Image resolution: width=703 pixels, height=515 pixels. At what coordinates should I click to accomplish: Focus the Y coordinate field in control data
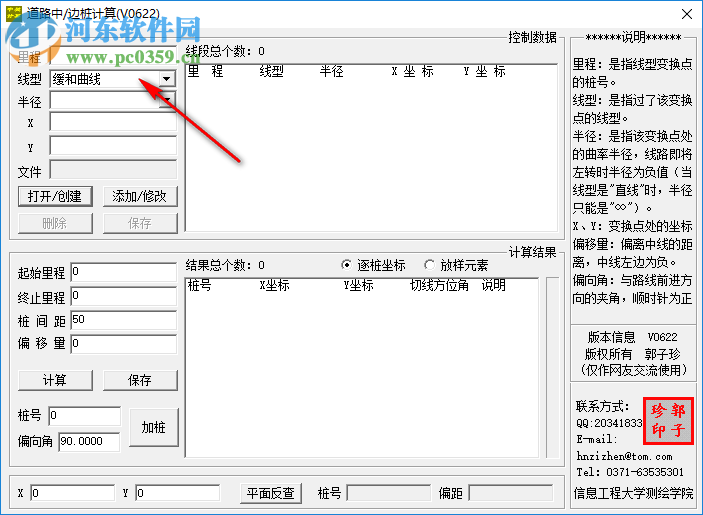coord(113,146)
